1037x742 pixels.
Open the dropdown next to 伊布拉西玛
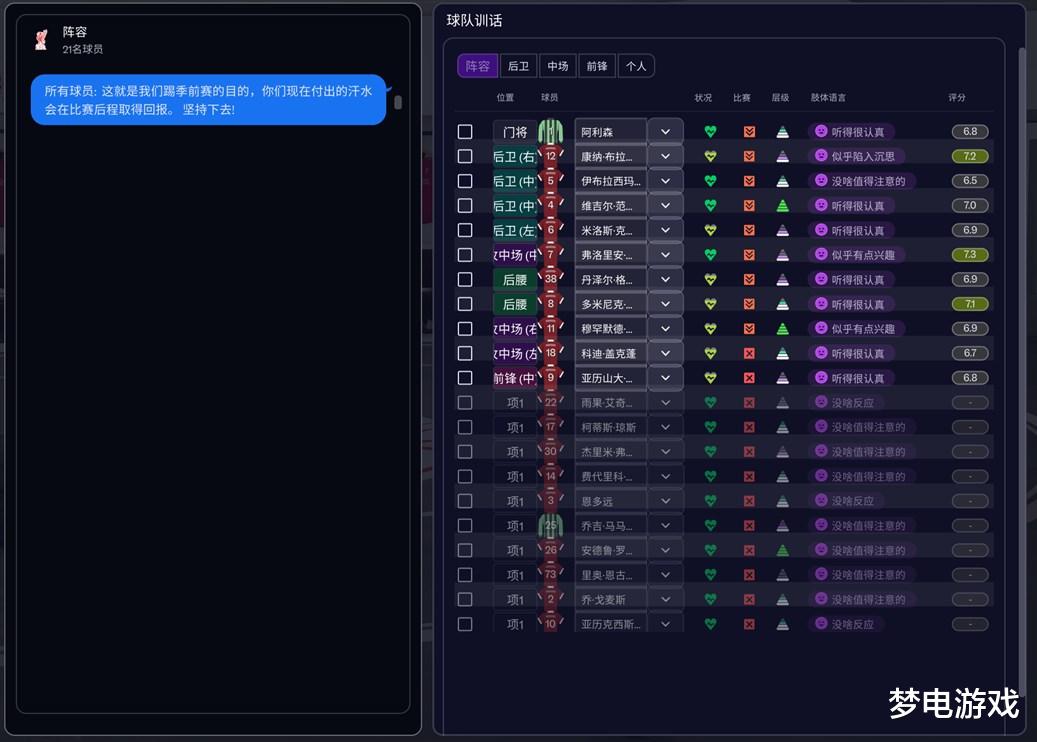665,181
